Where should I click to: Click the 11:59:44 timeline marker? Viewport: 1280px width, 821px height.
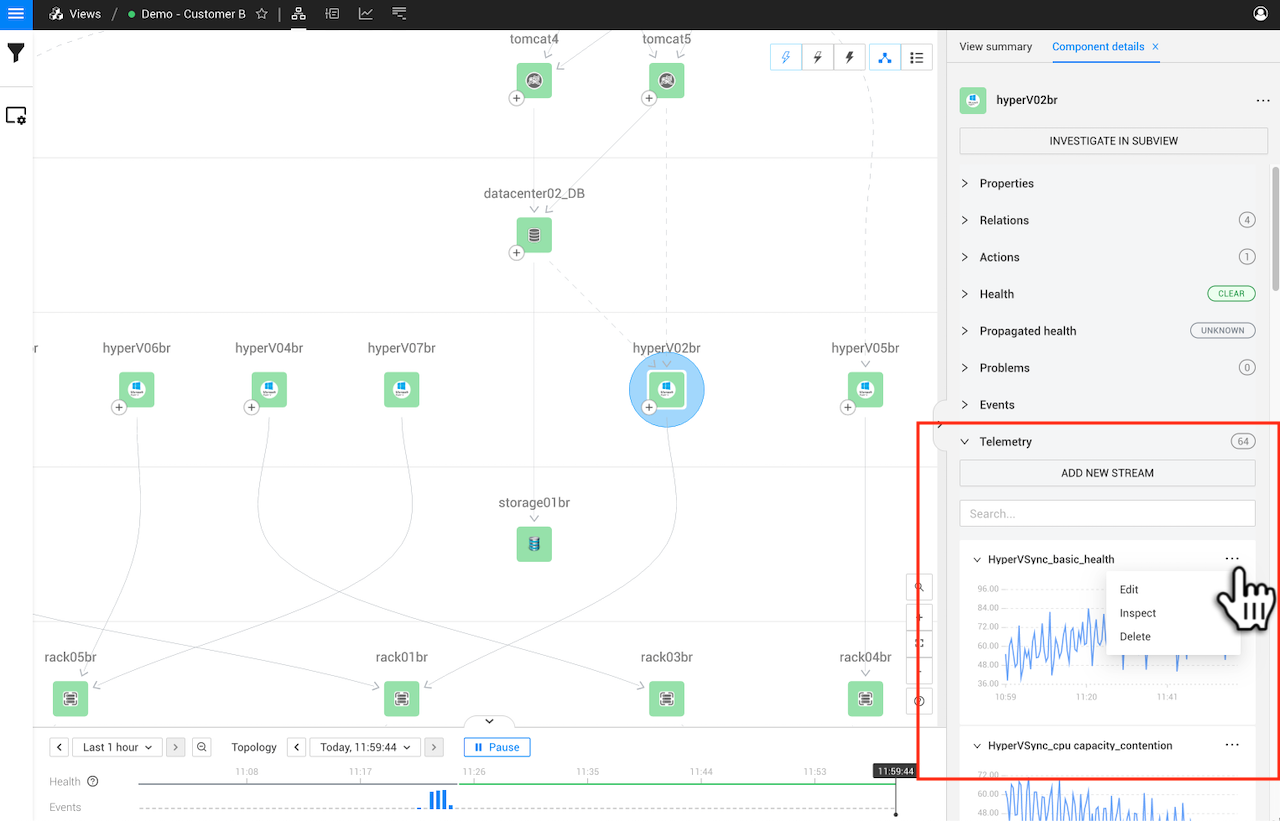[894, 771]
